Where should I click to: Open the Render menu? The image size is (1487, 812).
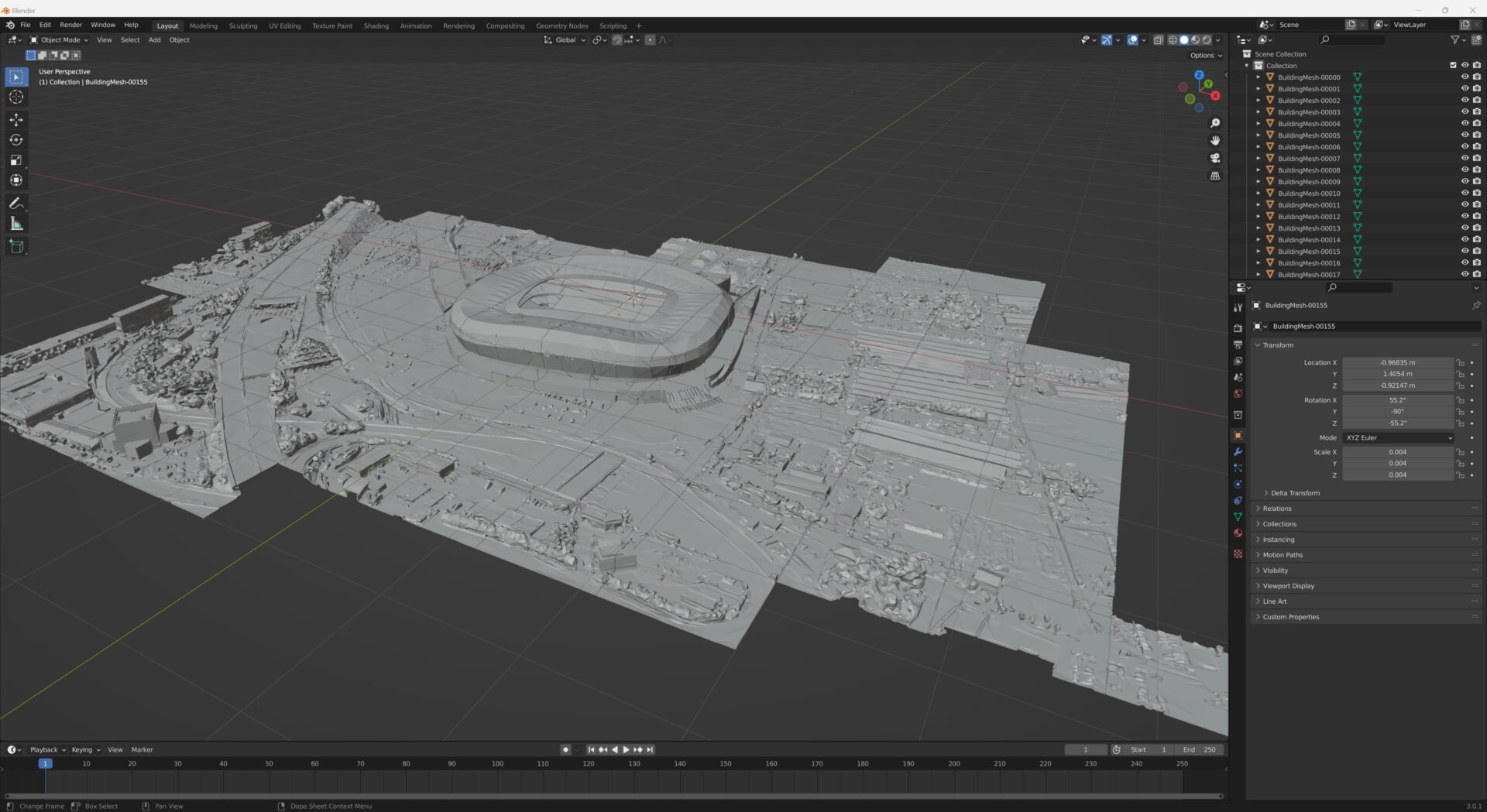(70, 24)
